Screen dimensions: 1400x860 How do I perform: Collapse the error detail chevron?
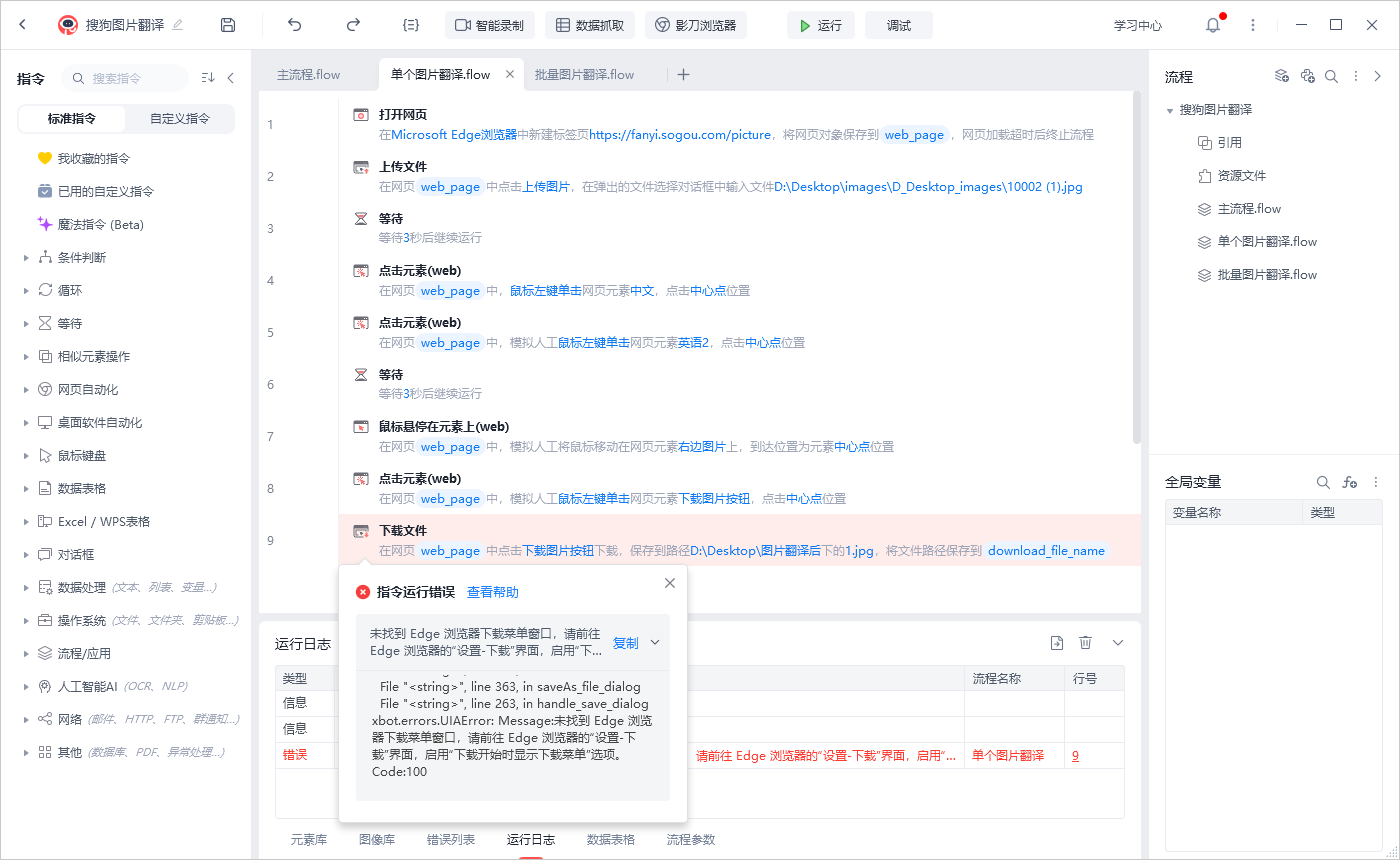point(655,643)
